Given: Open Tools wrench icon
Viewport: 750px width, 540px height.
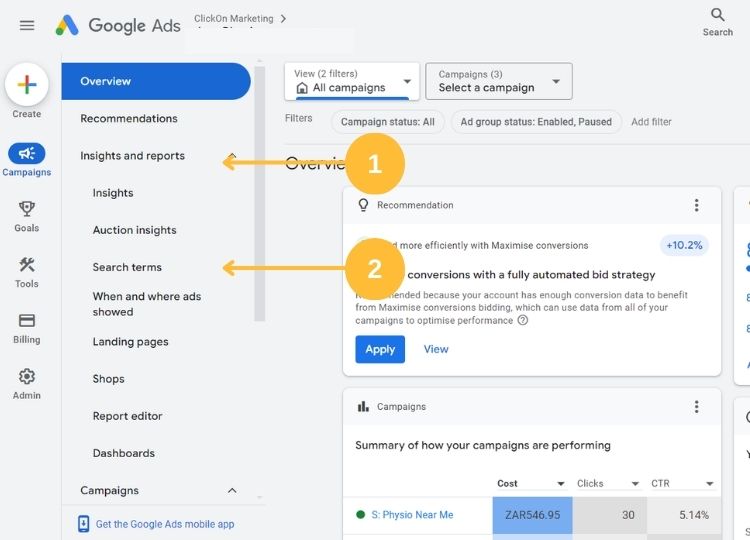Looking at the screenshot, I should (27, 264).
